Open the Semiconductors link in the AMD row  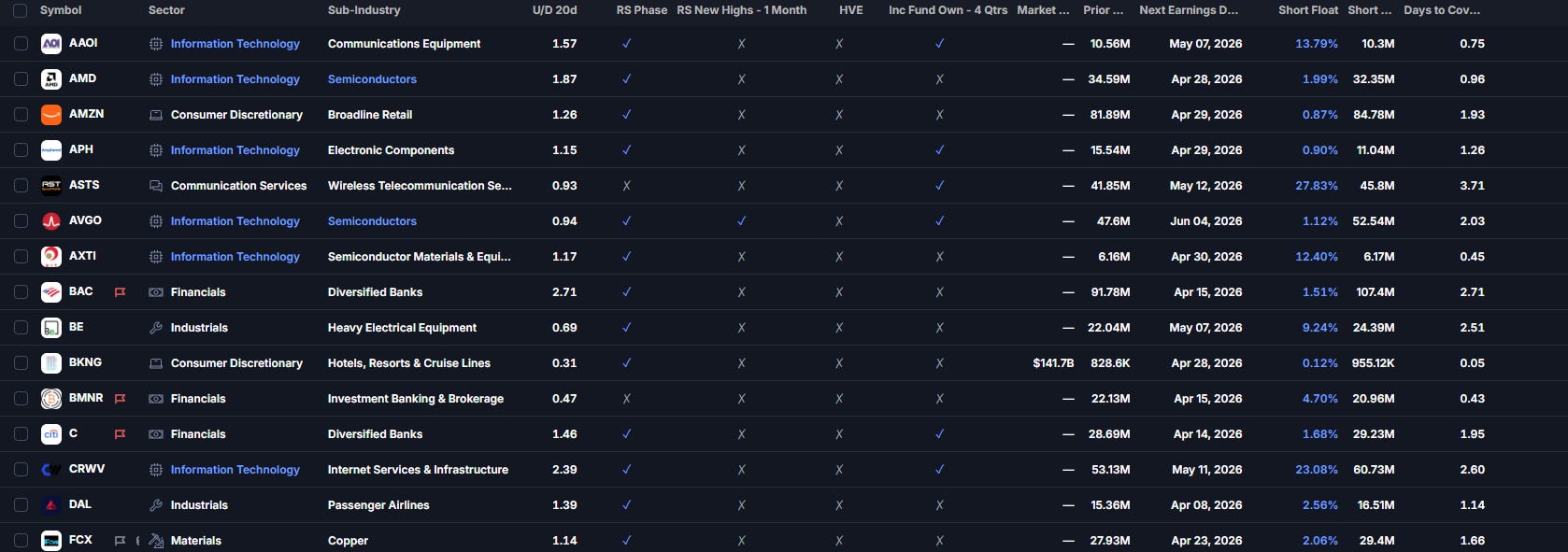click(372, 79)
